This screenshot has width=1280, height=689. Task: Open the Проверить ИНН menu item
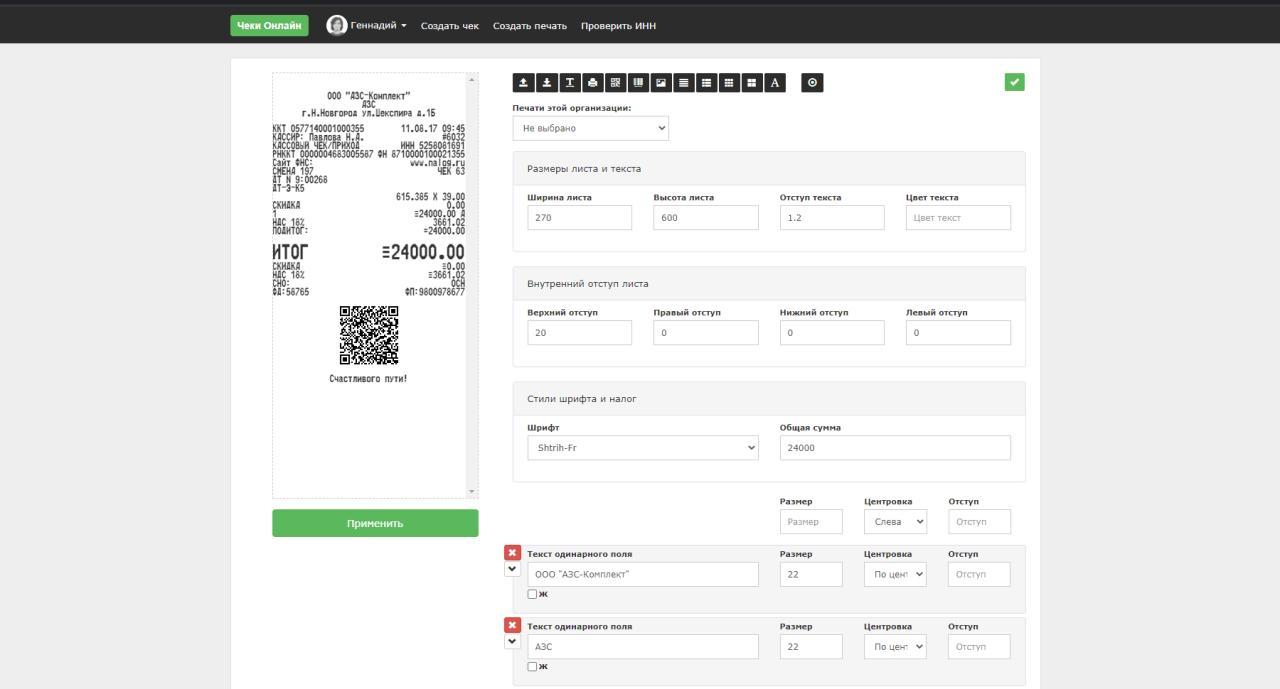coord(618,26)
